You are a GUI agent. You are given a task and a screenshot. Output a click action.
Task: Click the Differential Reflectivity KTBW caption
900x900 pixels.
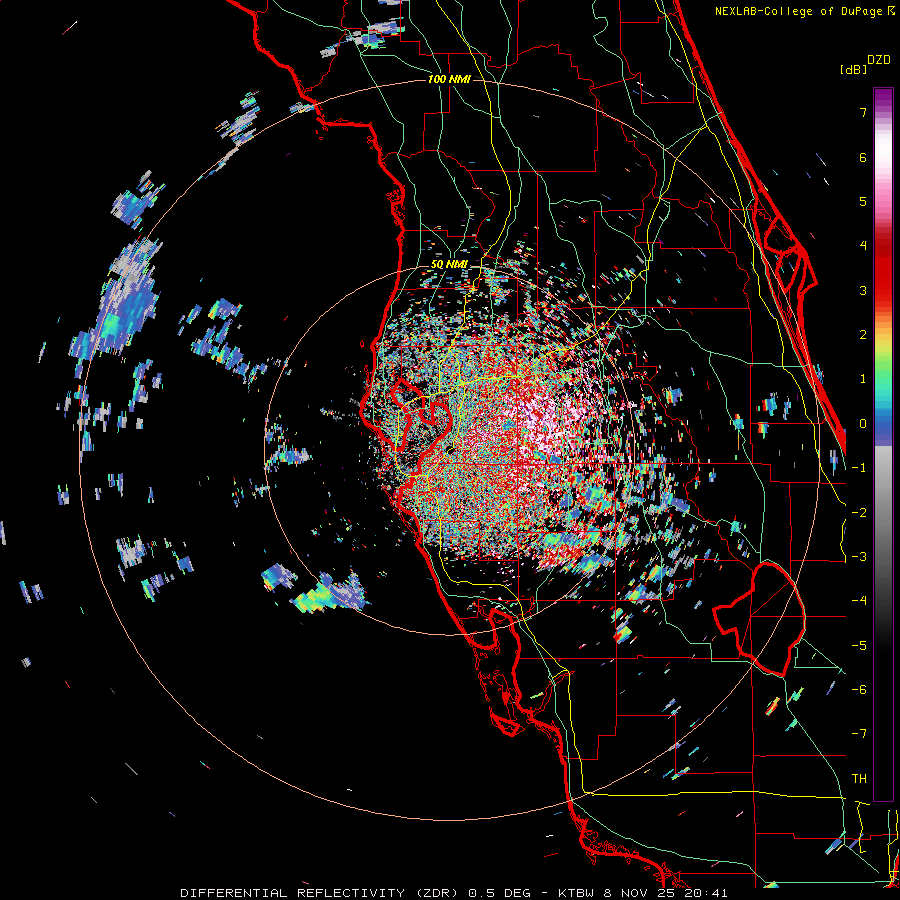(454, 893)
